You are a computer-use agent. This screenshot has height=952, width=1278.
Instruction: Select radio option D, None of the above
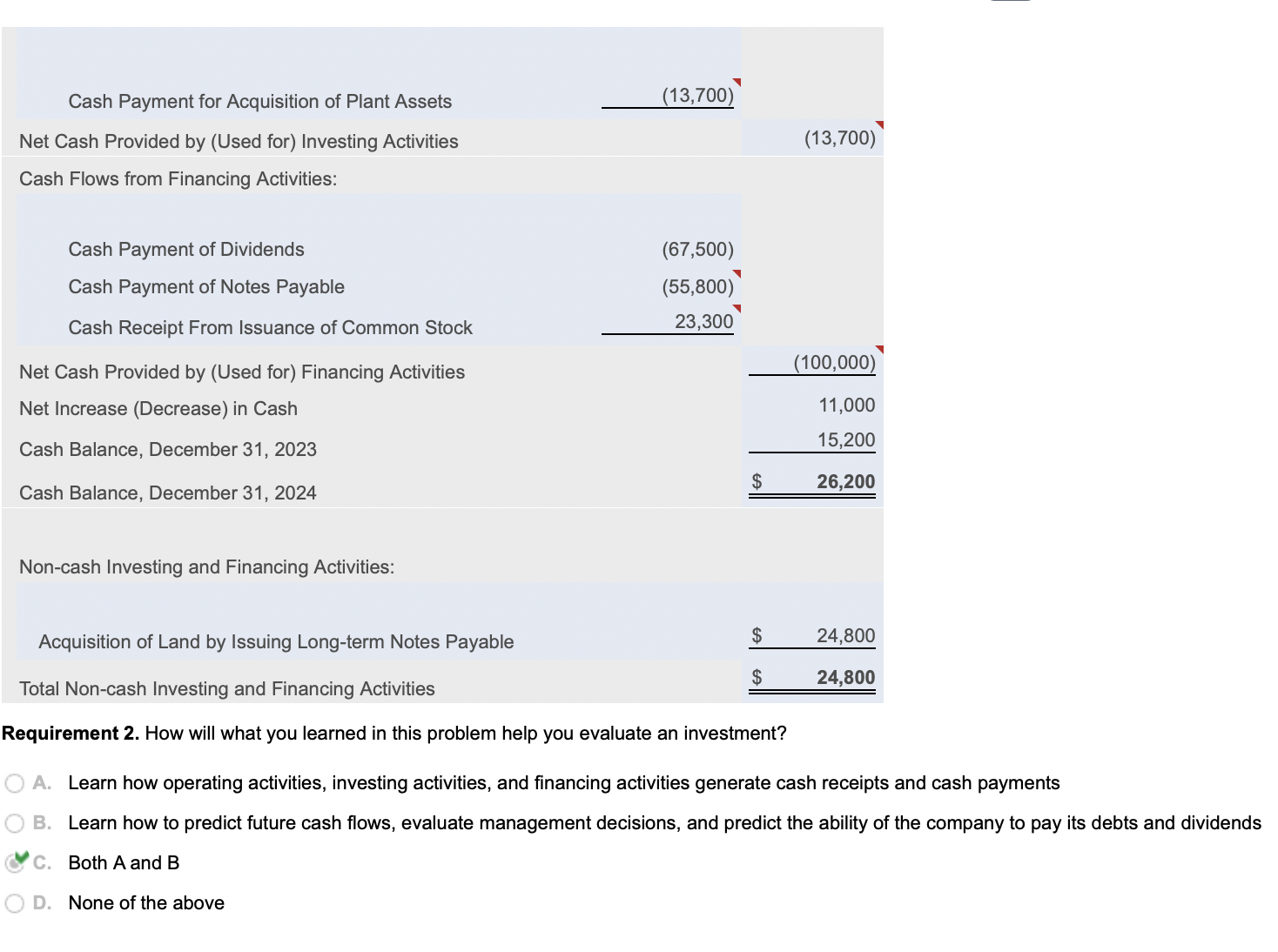(14, 903)
